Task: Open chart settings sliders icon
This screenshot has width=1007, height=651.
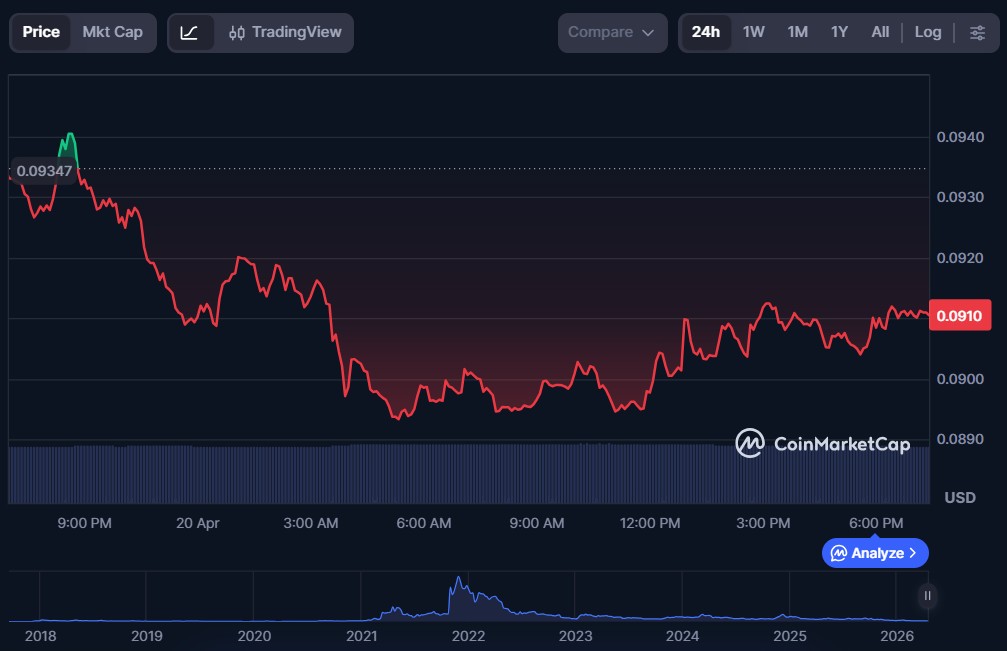Action: tap(977, 32)
